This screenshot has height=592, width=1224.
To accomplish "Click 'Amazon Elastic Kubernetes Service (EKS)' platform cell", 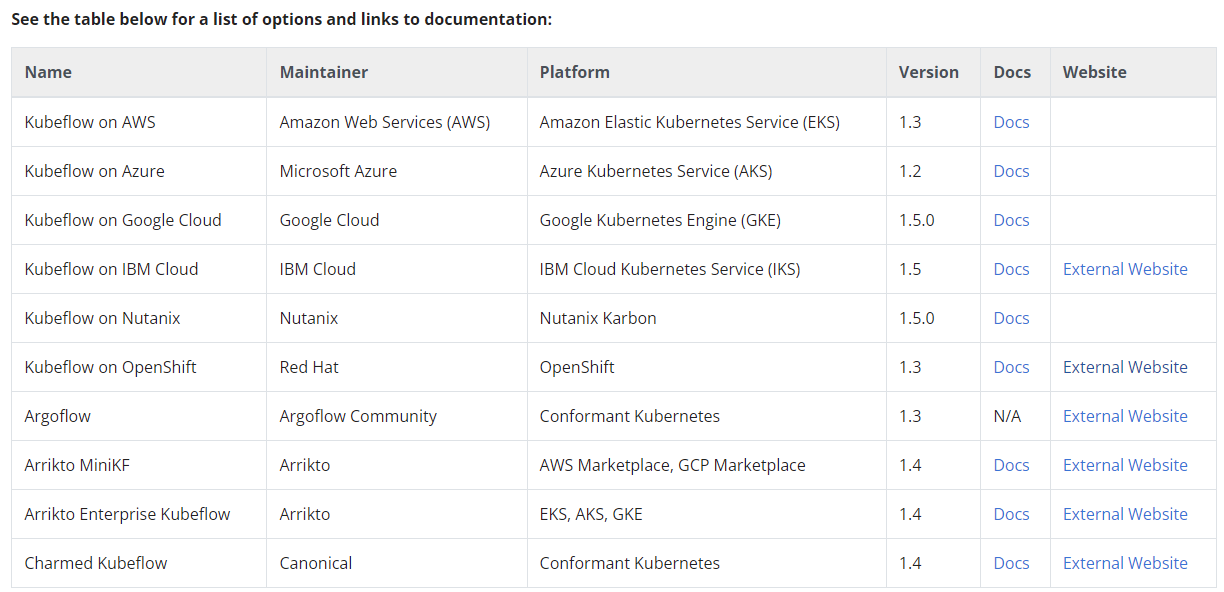I will (706, 122).
